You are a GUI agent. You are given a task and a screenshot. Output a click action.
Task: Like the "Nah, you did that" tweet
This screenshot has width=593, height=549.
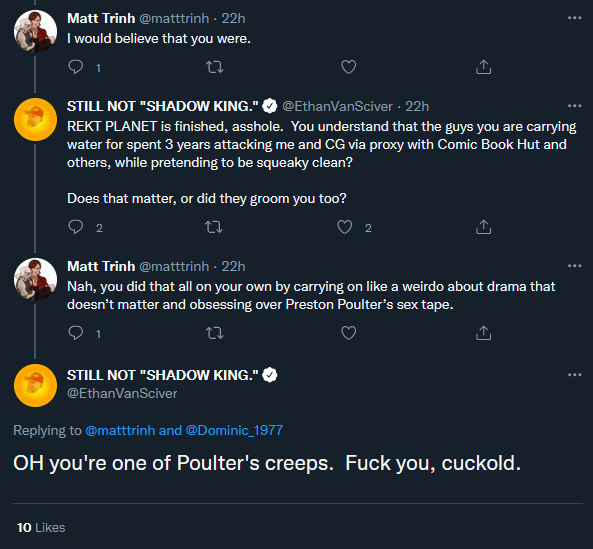point(348,333)
